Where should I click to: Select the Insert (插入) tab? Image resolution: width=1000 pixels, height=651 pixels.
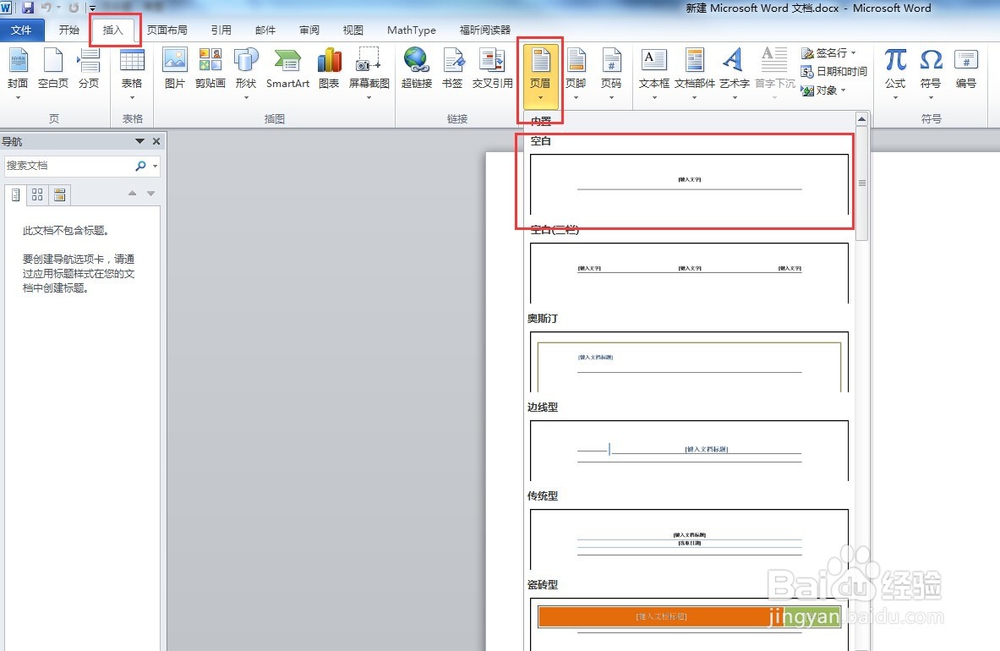tap(113, 30)
